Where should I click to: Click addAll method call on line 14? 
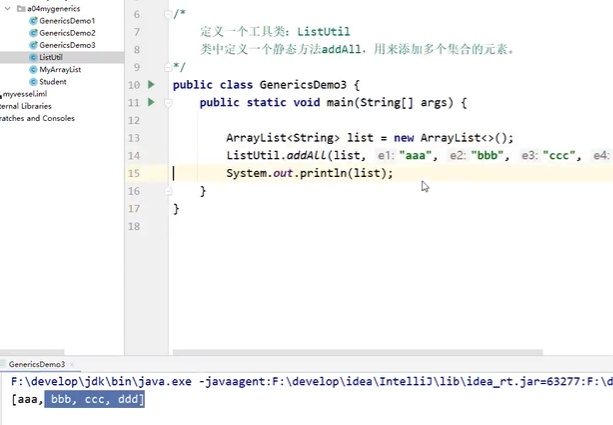click(x=306, y=156)
